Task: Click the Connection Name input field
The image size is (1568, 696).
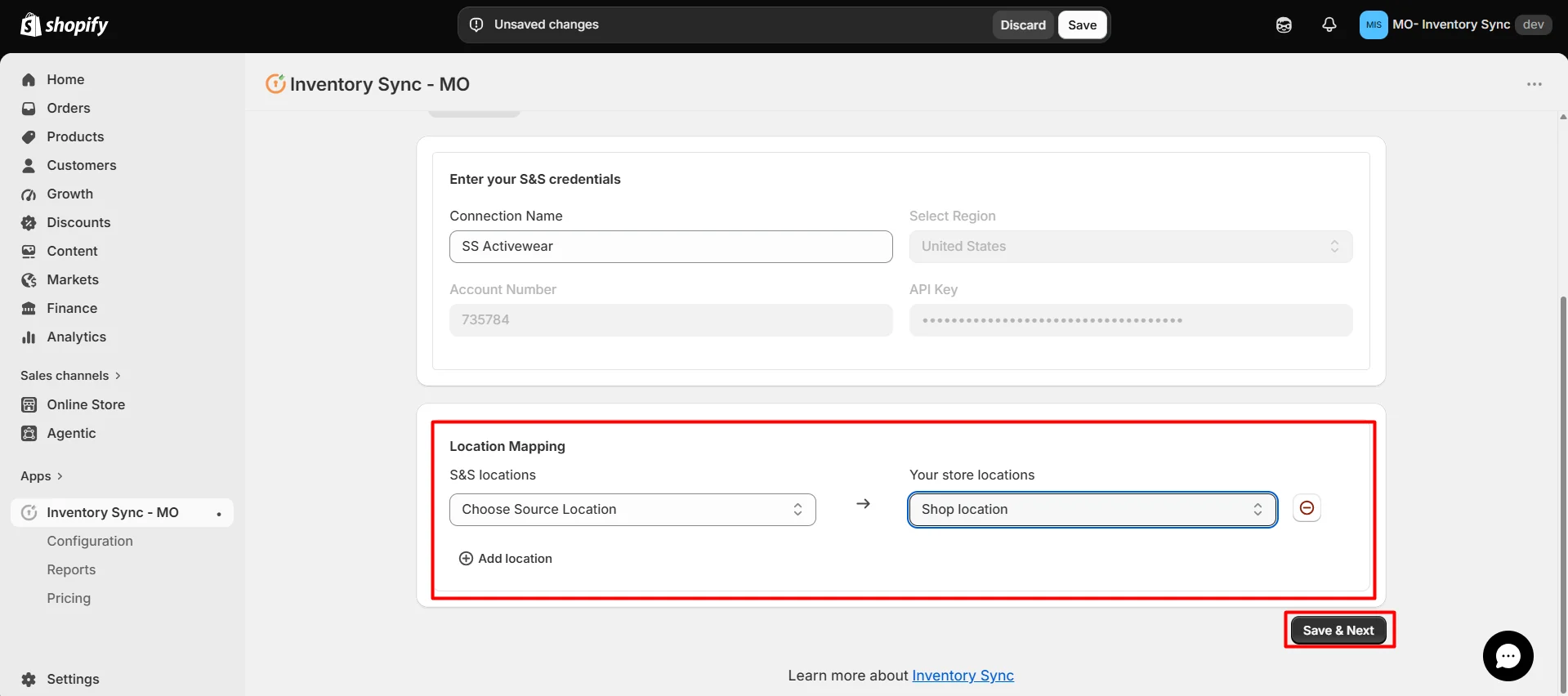Action: coord(671,247)
